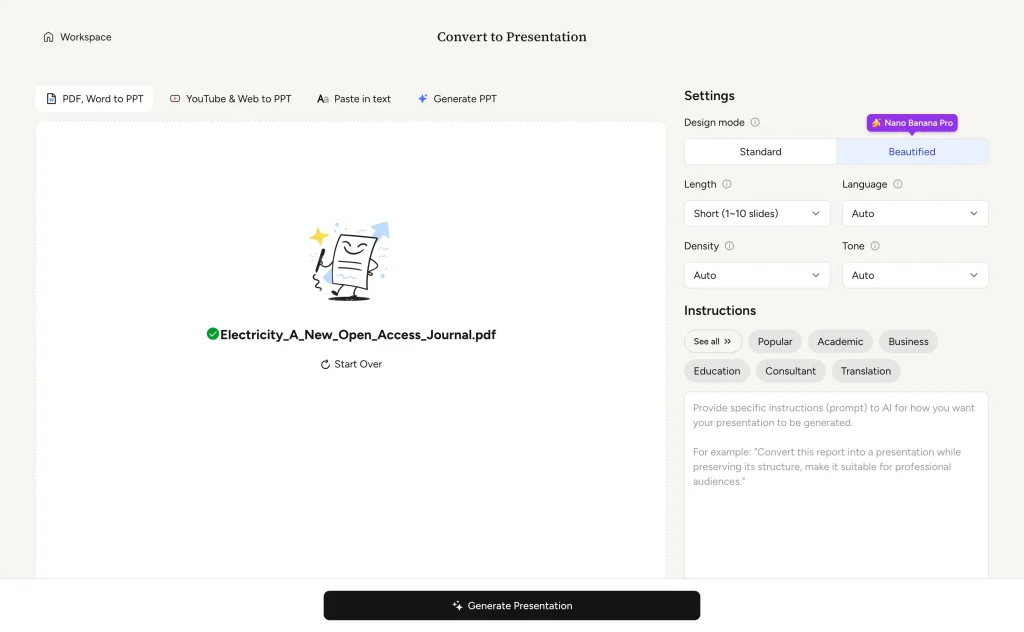Click the Instructions heading
Image resolution: width=1024 pixels, height=632 pixels.
720,311
